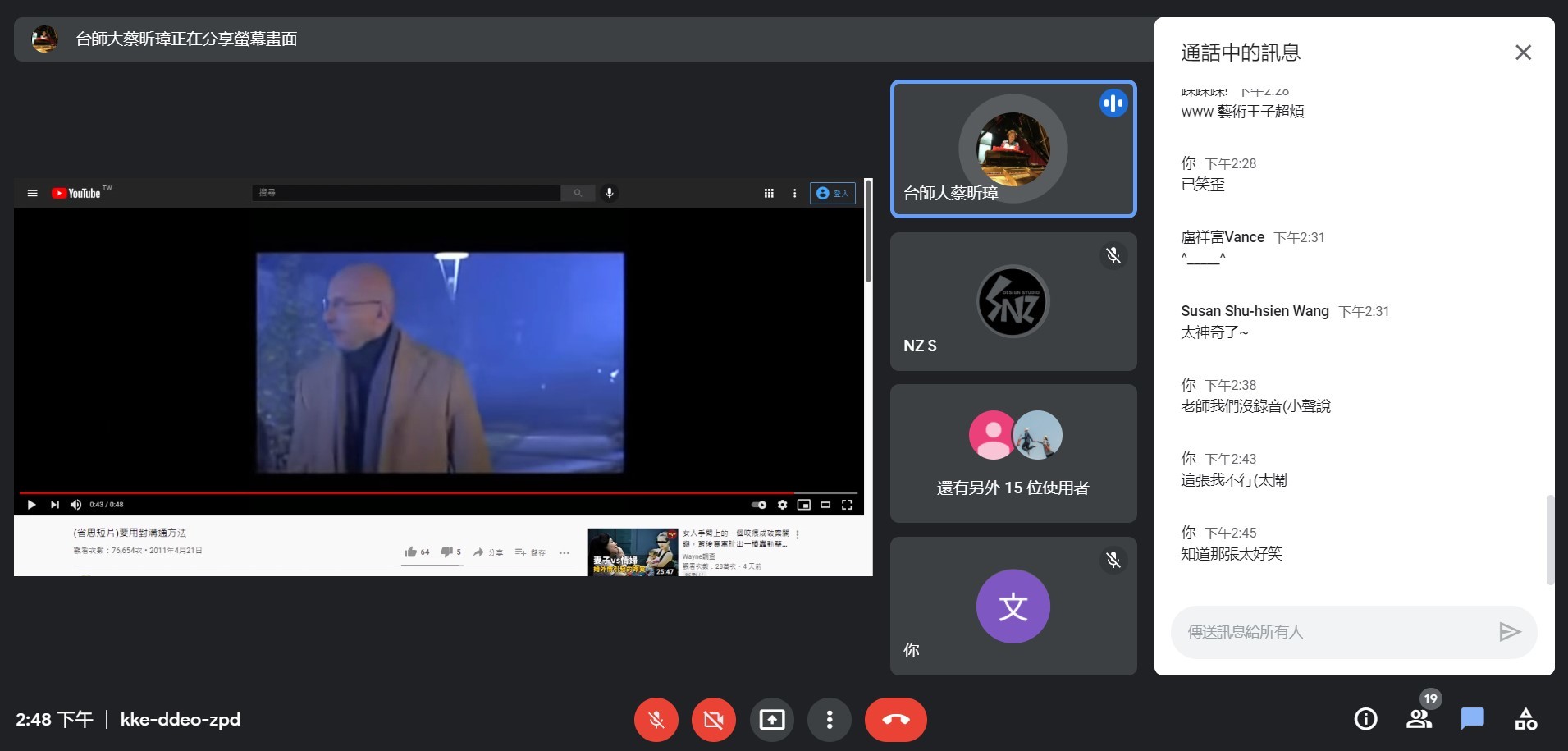Enable YouTube miniplayer mode
This screenshot has width=1568, height=751.
[804, 505]
